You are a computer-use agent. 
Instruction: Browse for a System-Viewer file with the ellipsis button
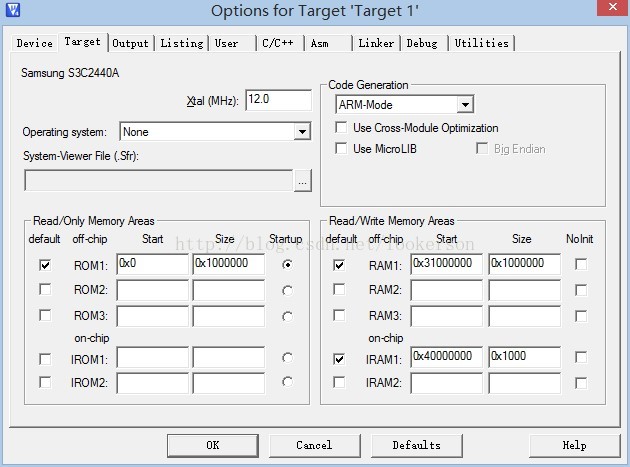click(303, 181)
